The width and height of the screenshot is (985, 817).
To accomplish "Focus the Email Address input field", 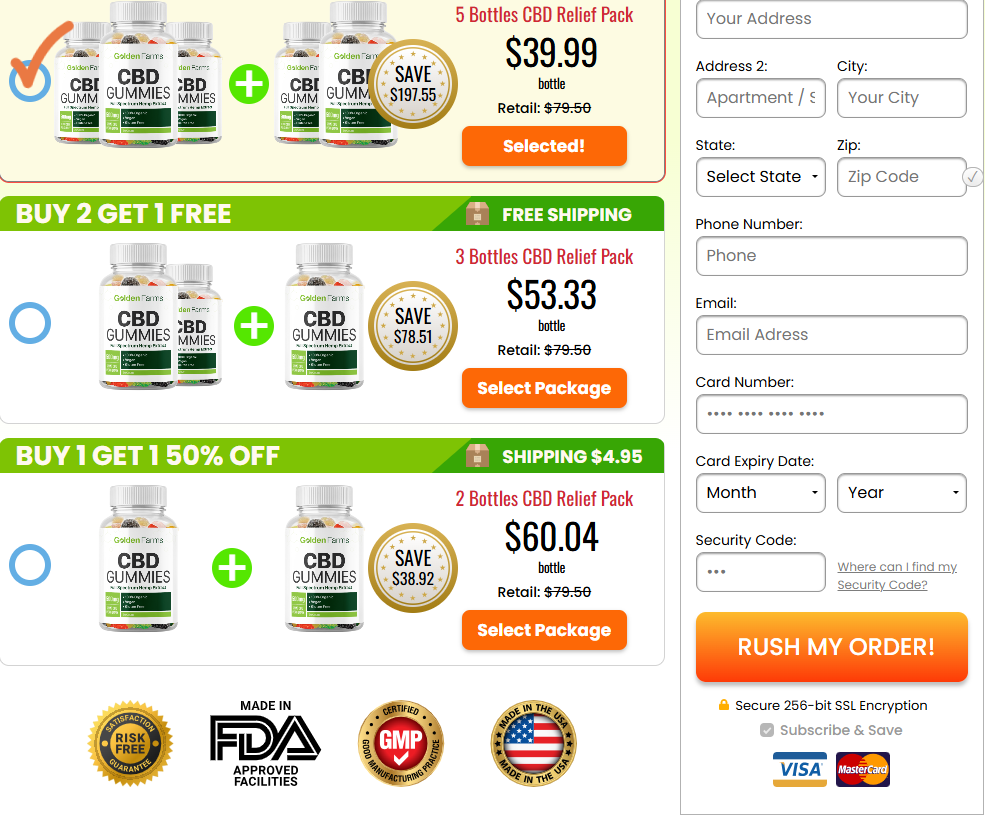I will pyautogui.click(x=832, y=335).
